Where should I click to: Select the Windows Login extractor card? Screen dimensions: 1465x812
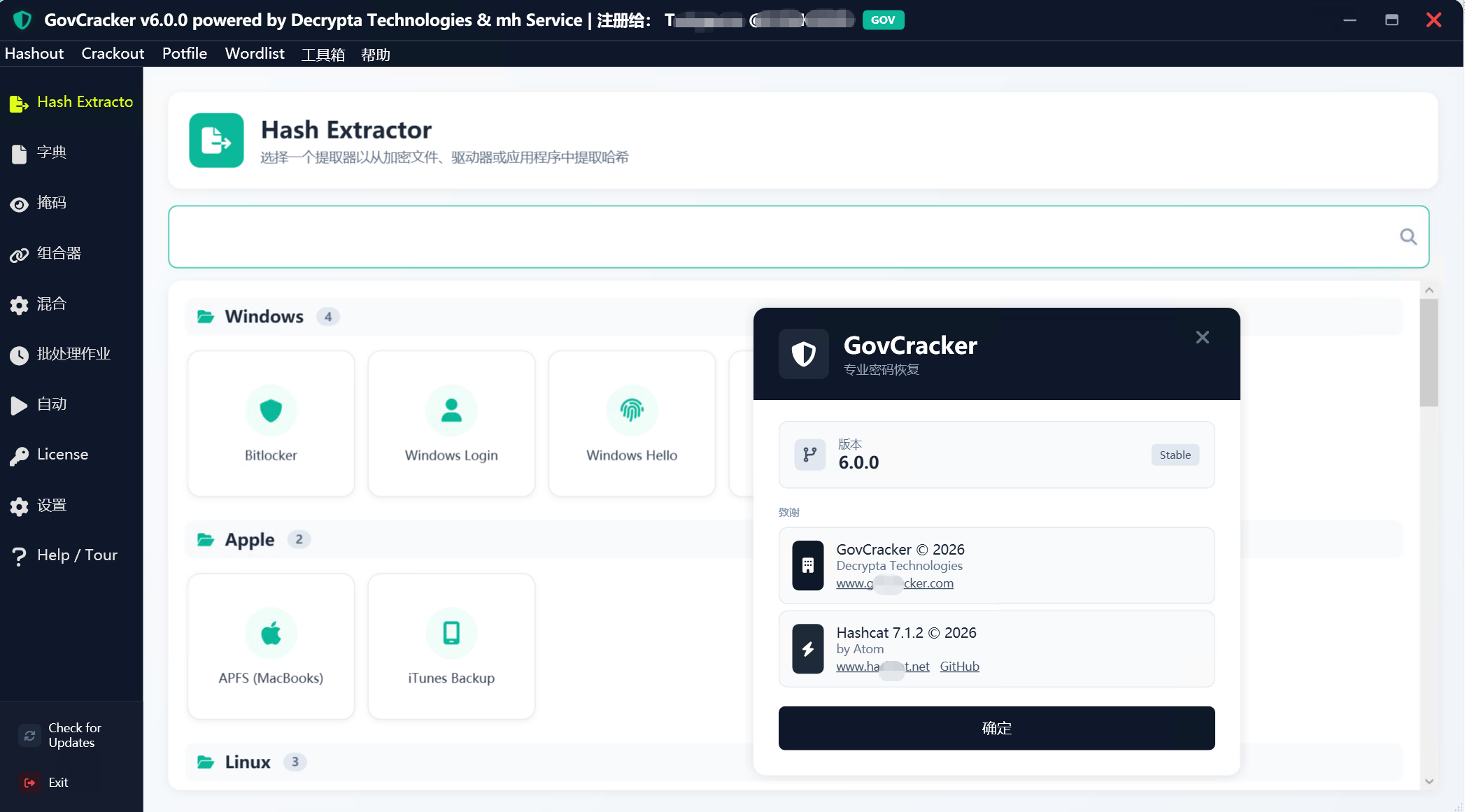(x=451, y=424)
